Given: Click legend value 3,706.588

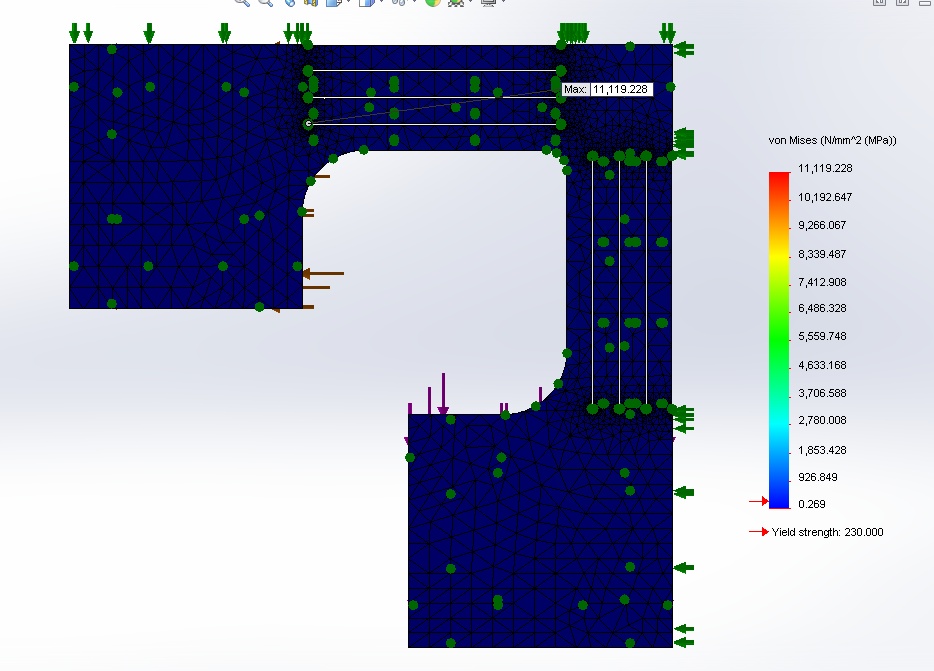Looking at the screenshot, I should point(822,393).
